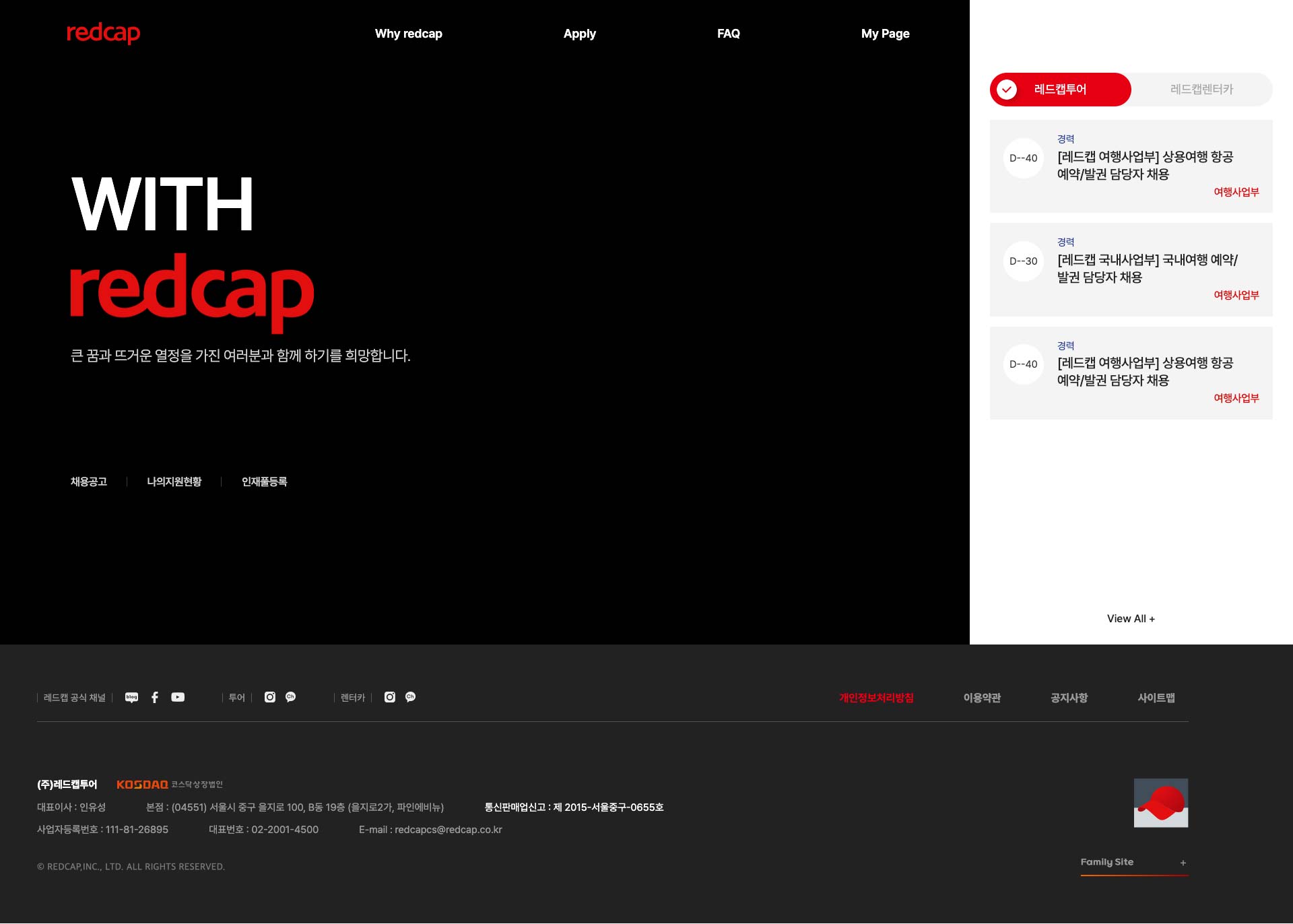
Task: Open the 나의지원현황 link
Action: (x=174, y=482)
